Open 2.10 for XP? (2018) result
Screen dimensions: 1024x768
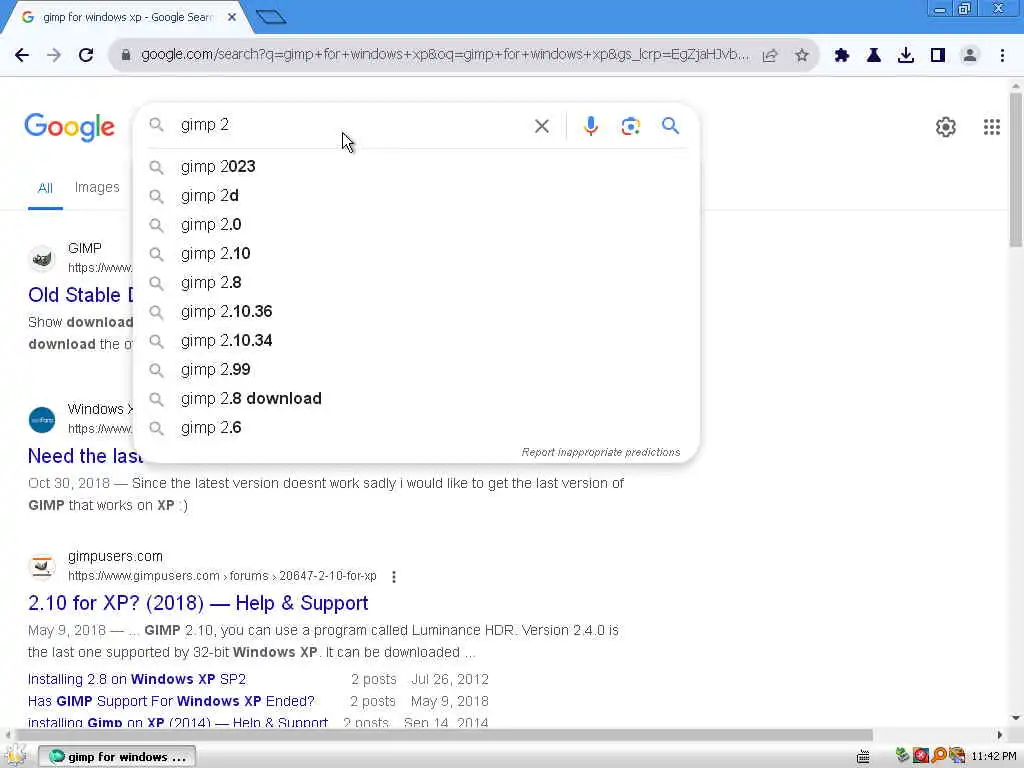tap(198, 603)
